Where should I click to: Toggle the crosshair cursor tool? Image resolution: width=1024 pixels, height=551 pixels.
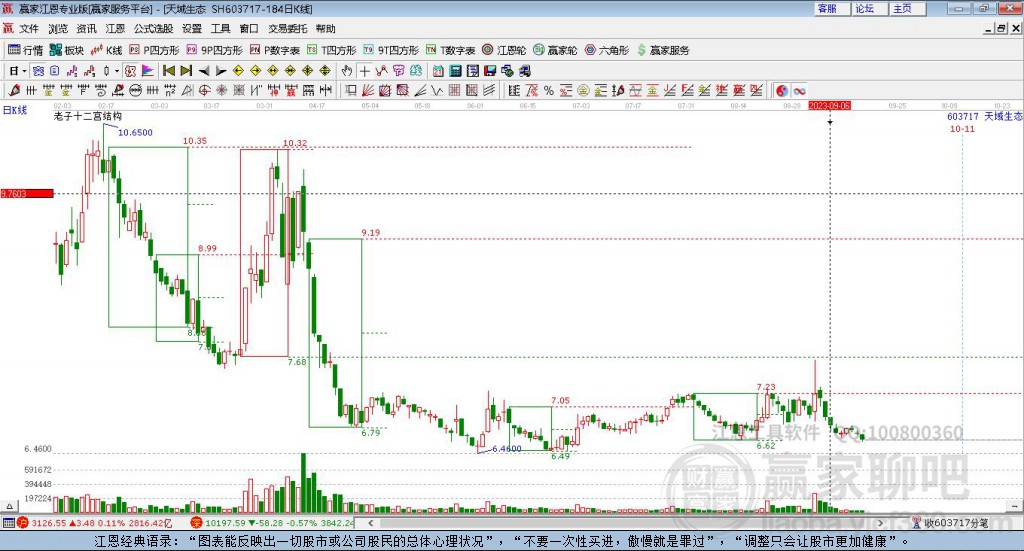[x=364, y=71]
